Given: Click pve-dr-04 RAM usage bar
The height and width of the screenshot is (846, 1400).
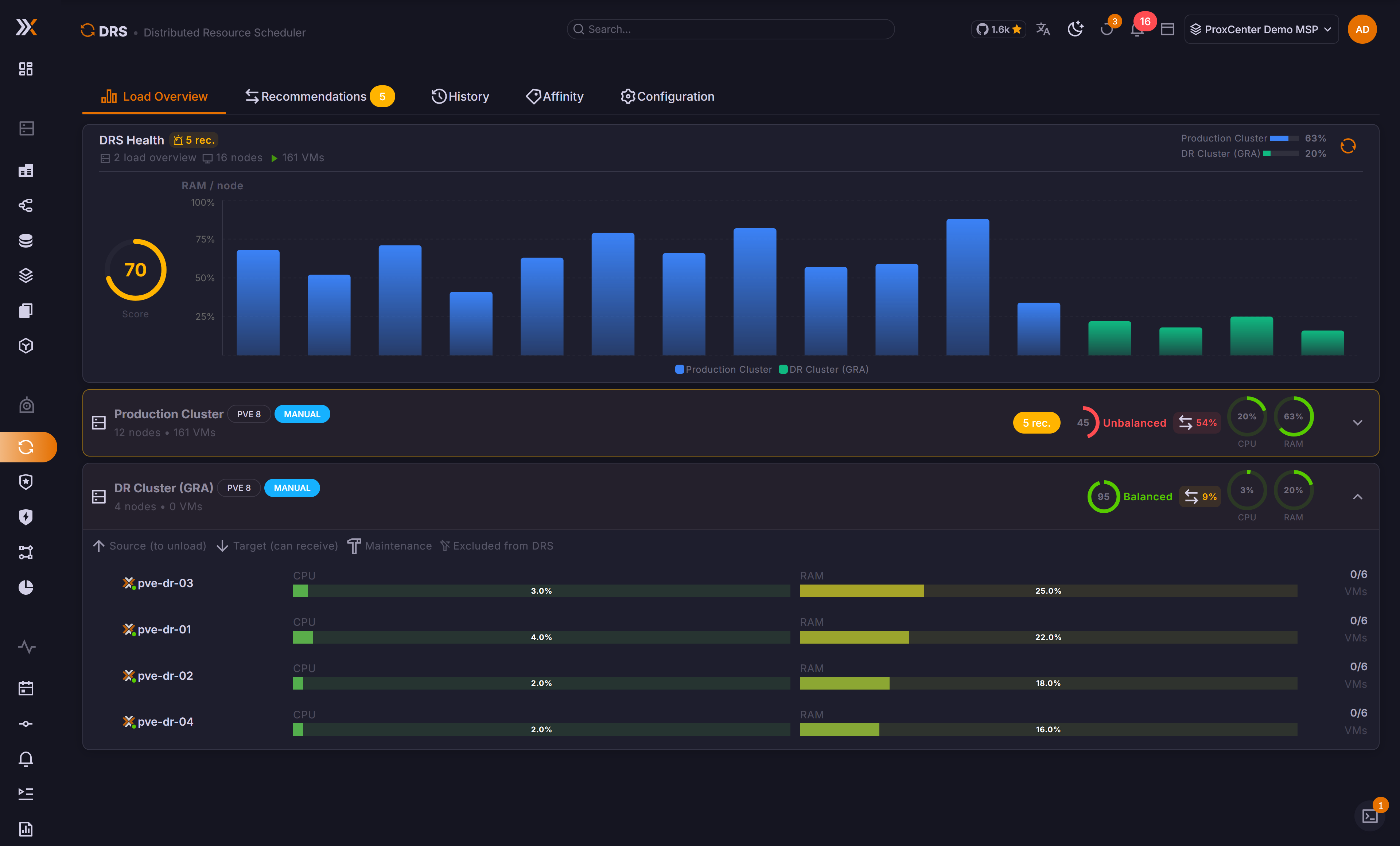Looking at the screenshot, I should 1048,730.
